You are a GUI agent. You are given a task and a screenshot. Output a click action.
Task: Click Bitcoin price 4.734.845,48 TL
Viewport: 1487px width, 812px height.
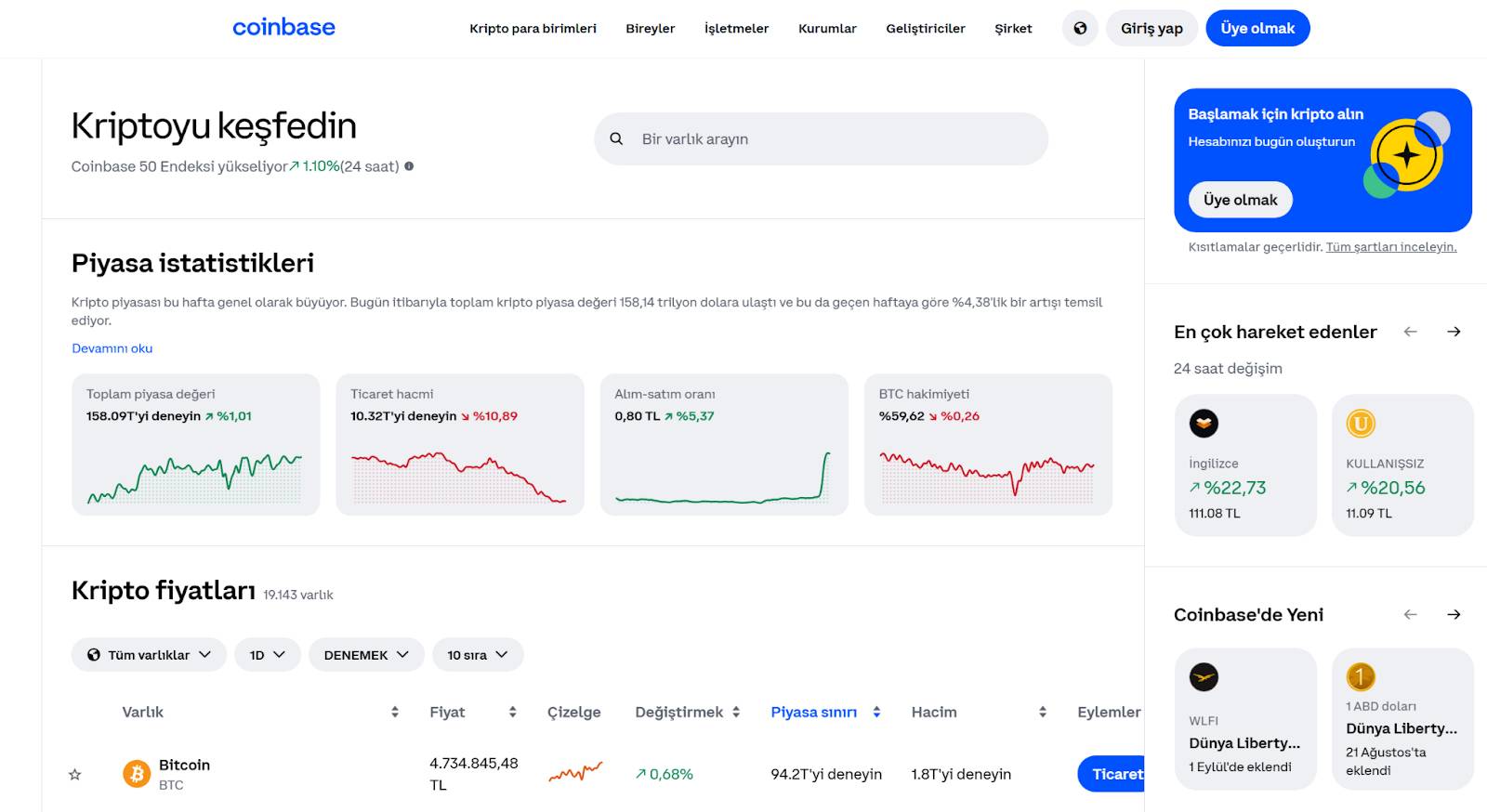[x=474, y=773]
